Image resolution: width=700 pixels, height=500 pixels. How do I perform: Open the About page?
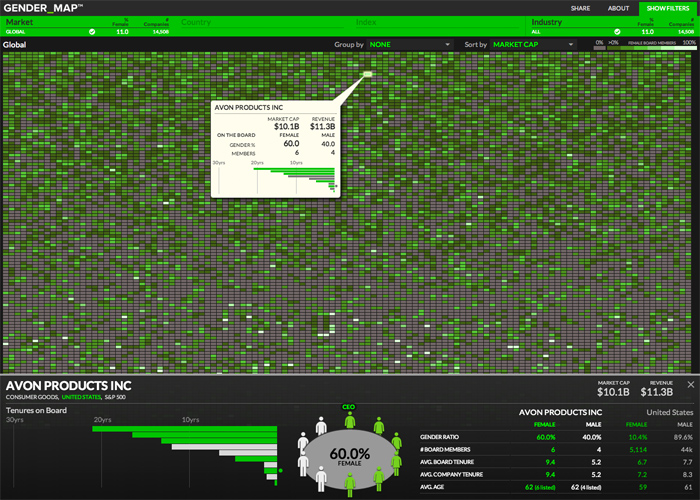(x=618, y=8)
